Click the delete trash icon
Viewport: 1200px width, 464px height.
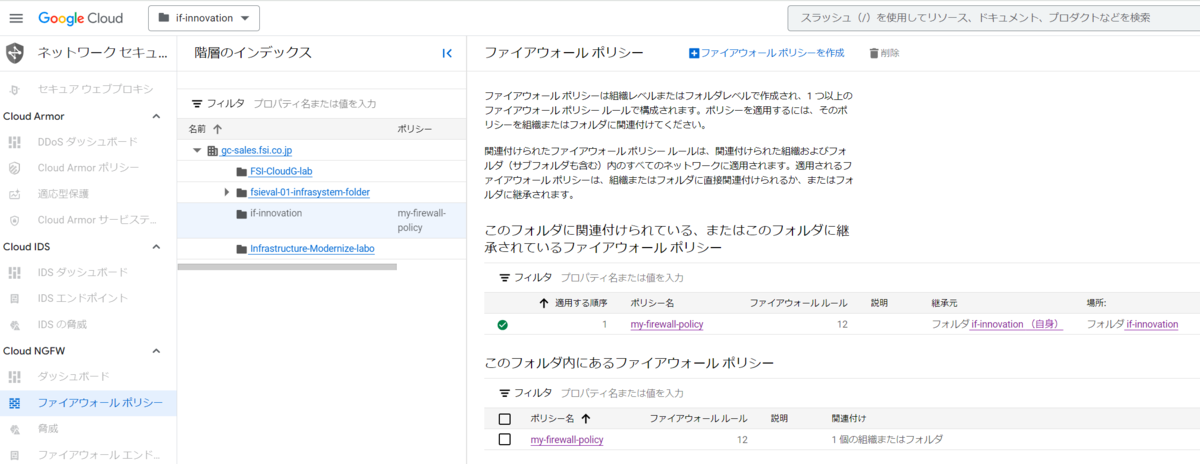pyautogui.click(x=875, y=53)
